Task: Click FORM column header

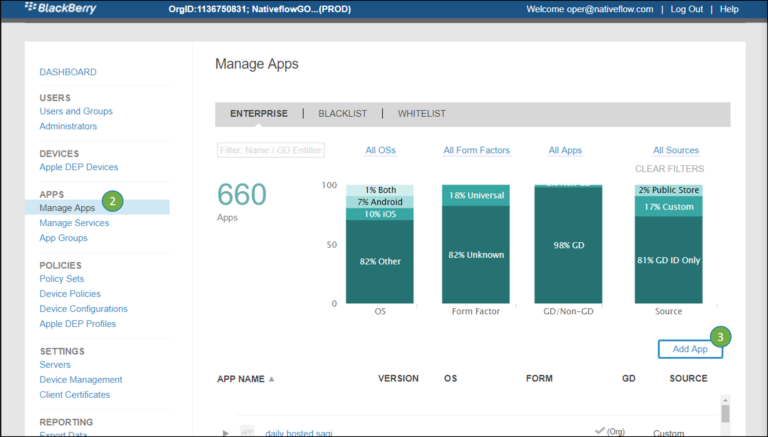Action: pos(539,379)
